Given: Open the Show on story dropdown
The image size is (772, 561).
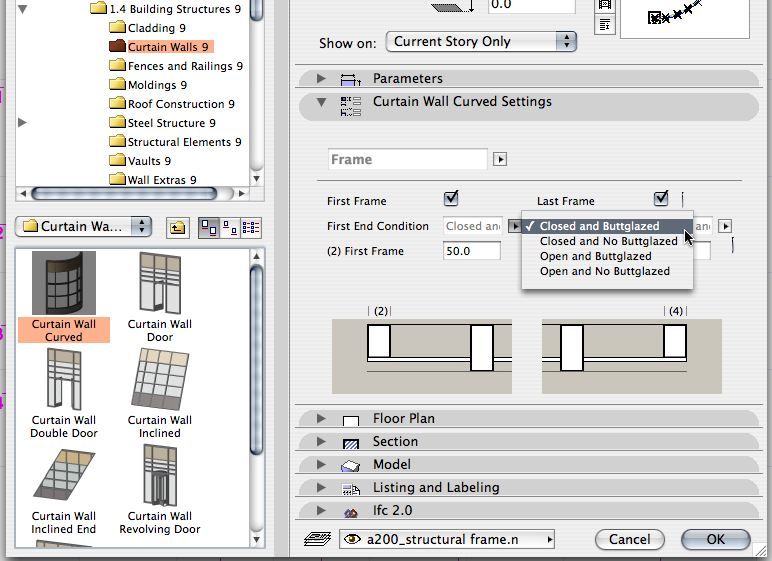Looking at the screenshot, I should tap(484, 42).
